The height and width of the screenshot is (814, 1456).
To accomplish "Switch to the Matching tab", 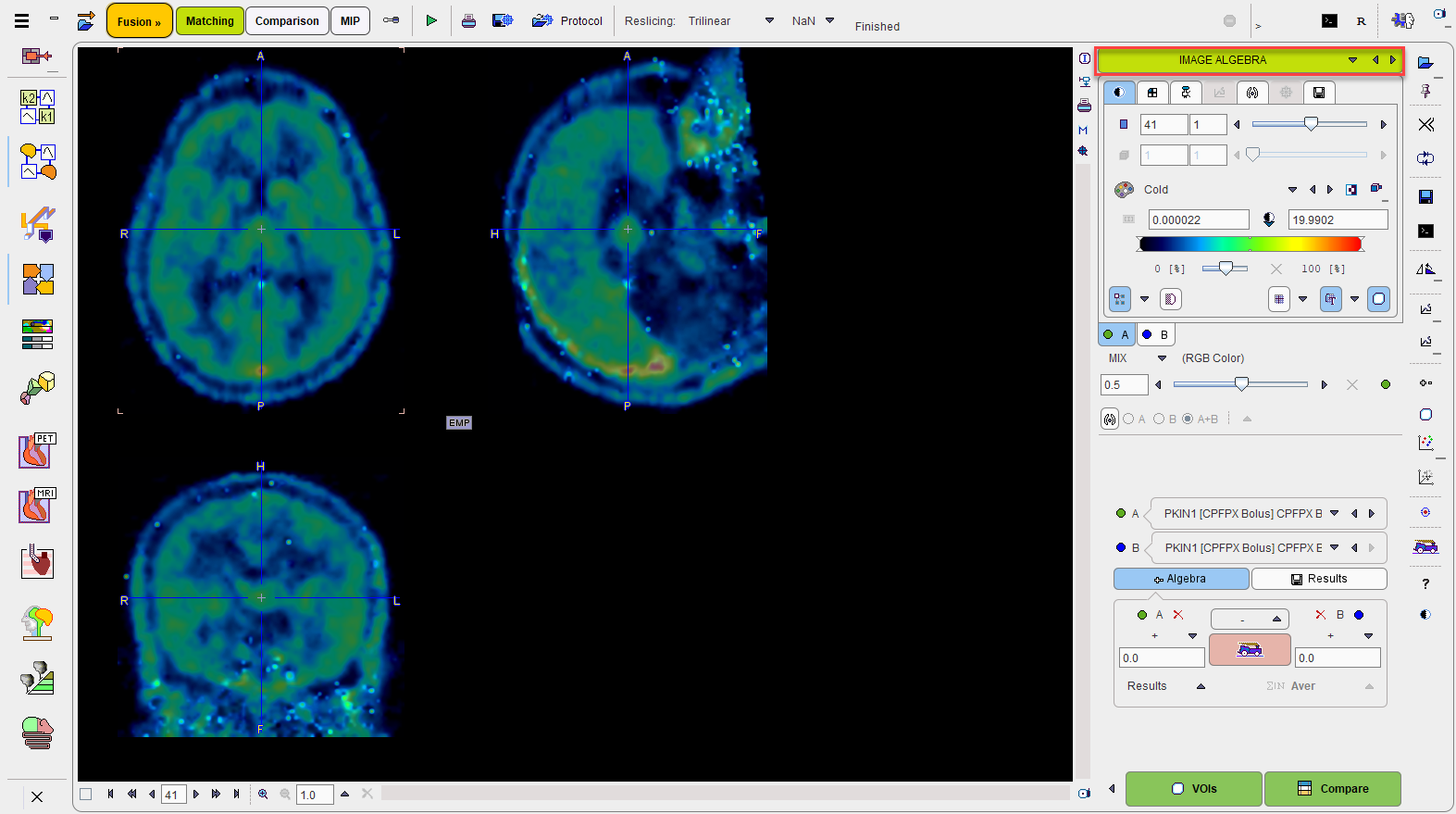I will pos(210,21).
